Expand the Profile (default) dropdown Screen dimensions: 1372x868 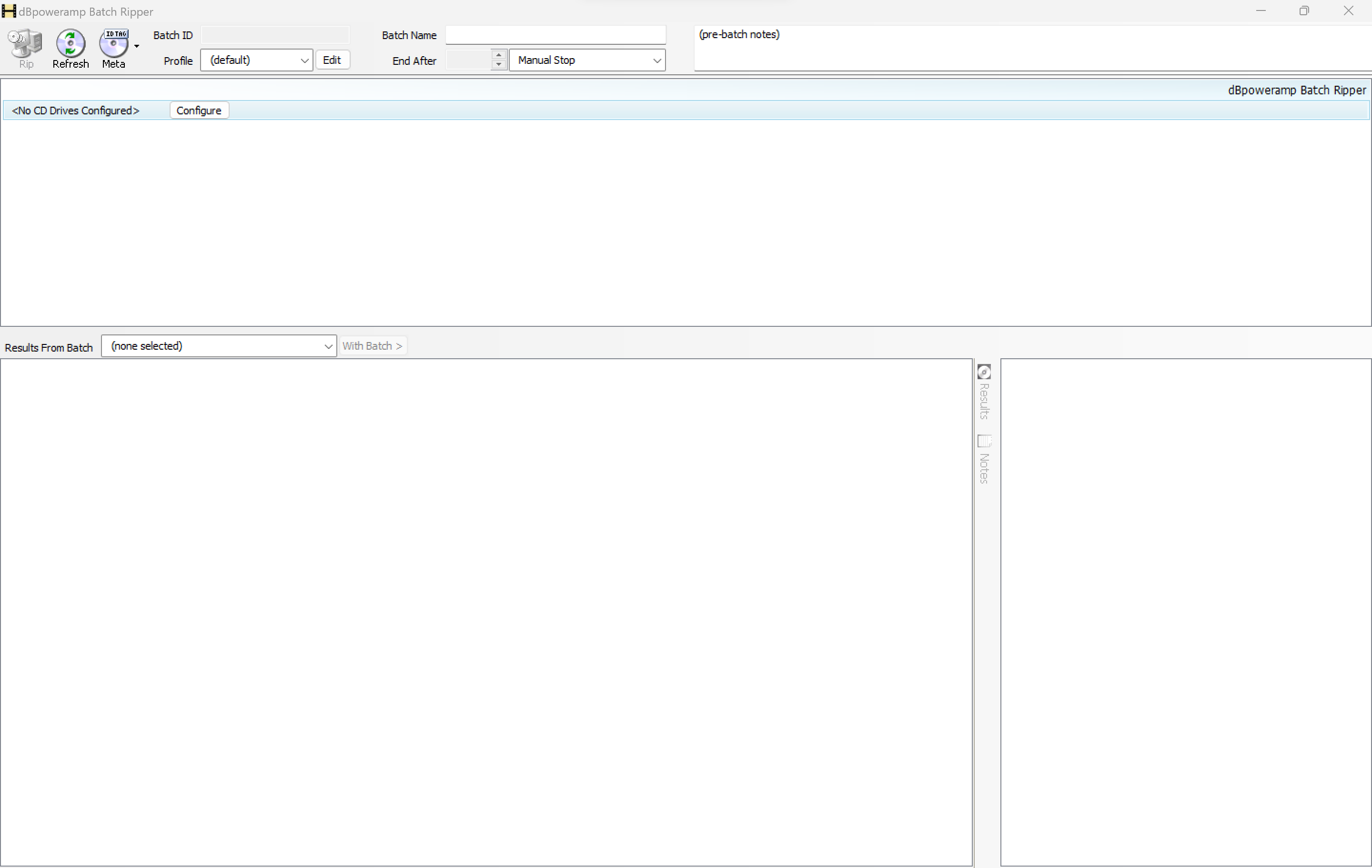pos(256,60)
